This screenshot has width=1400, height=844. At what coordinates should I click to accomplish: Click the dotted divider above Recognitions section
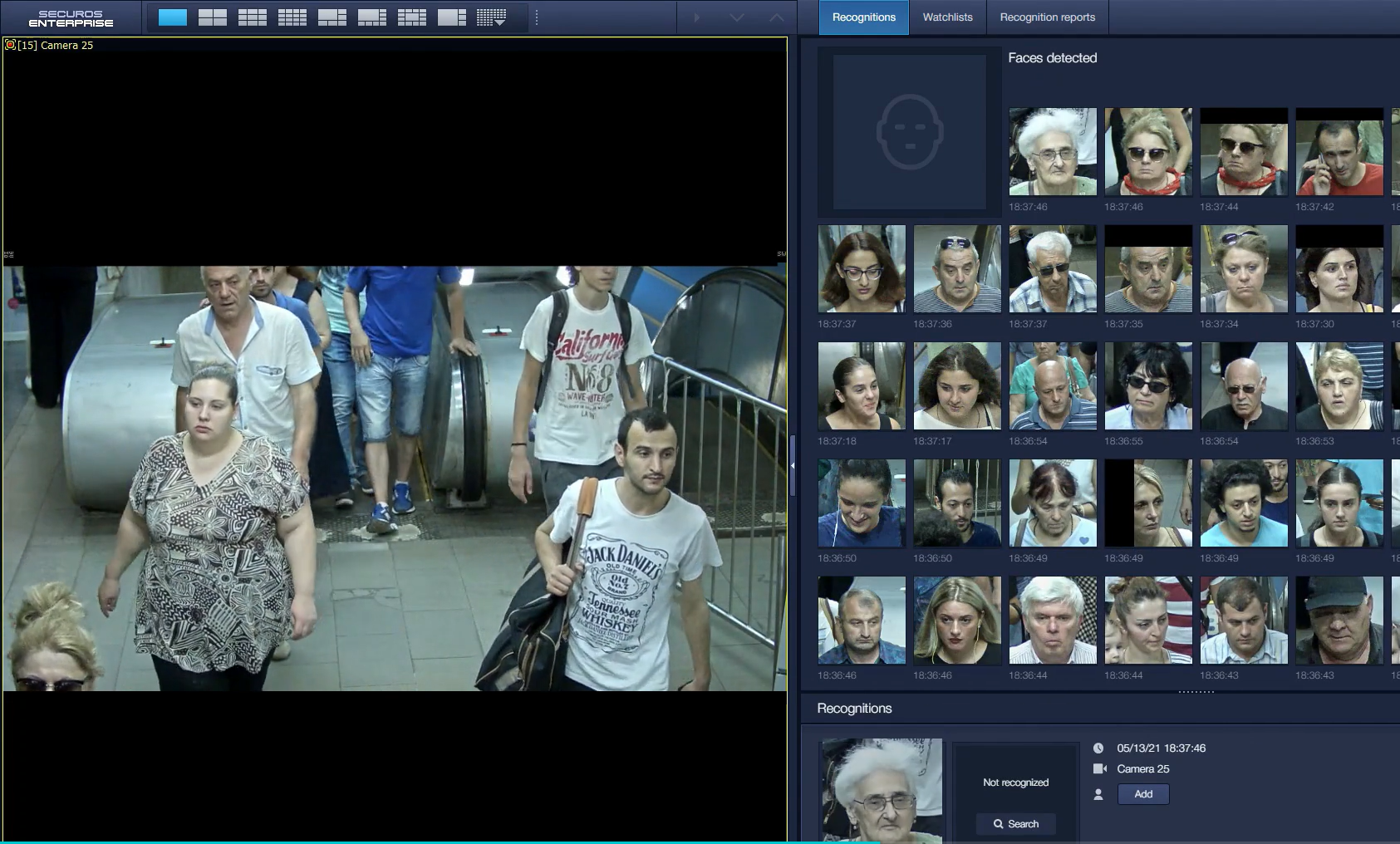[1196, 692]
